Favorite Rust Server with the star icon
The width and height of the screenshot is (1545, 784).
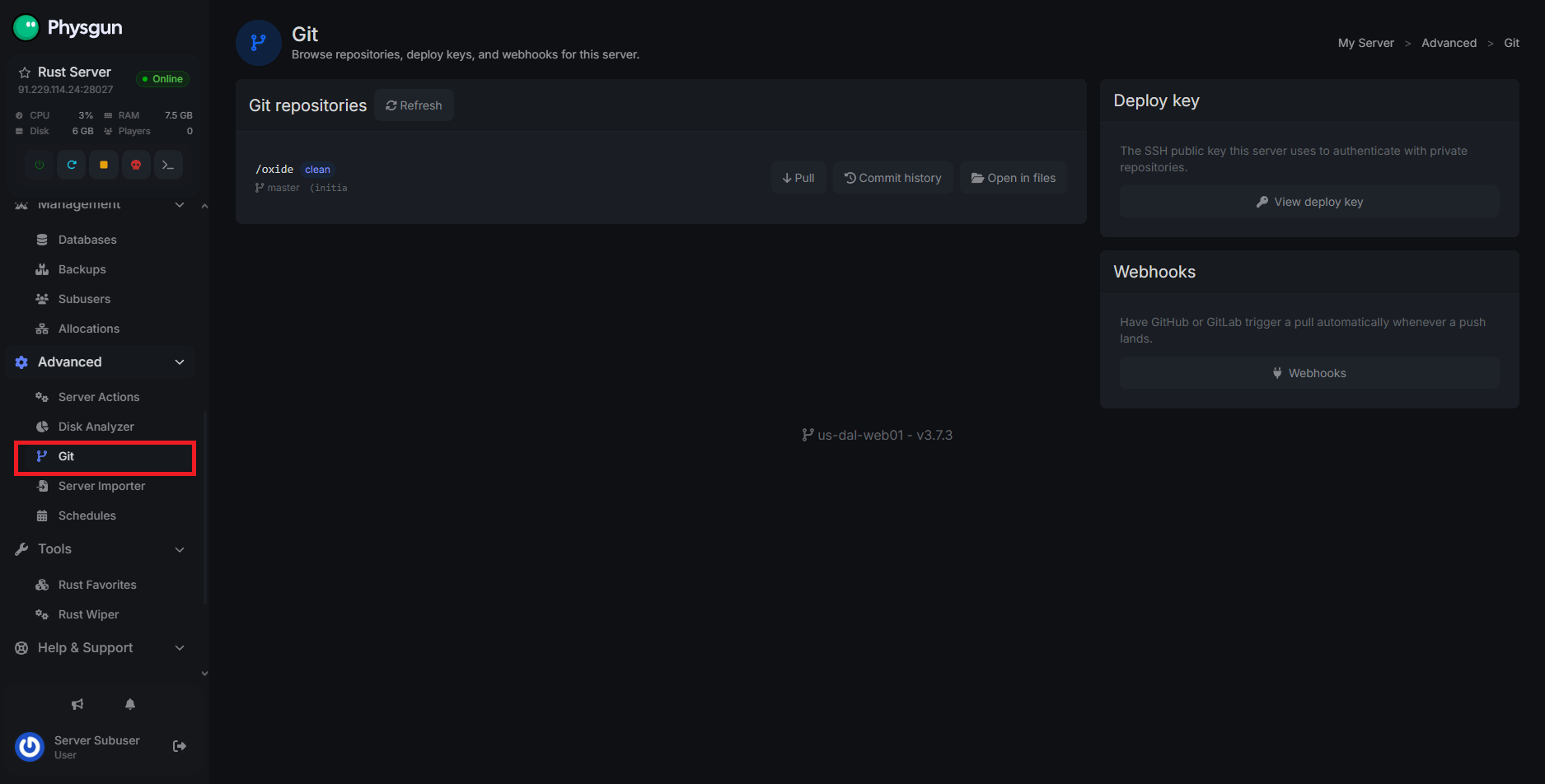click(x=25, y=72)
